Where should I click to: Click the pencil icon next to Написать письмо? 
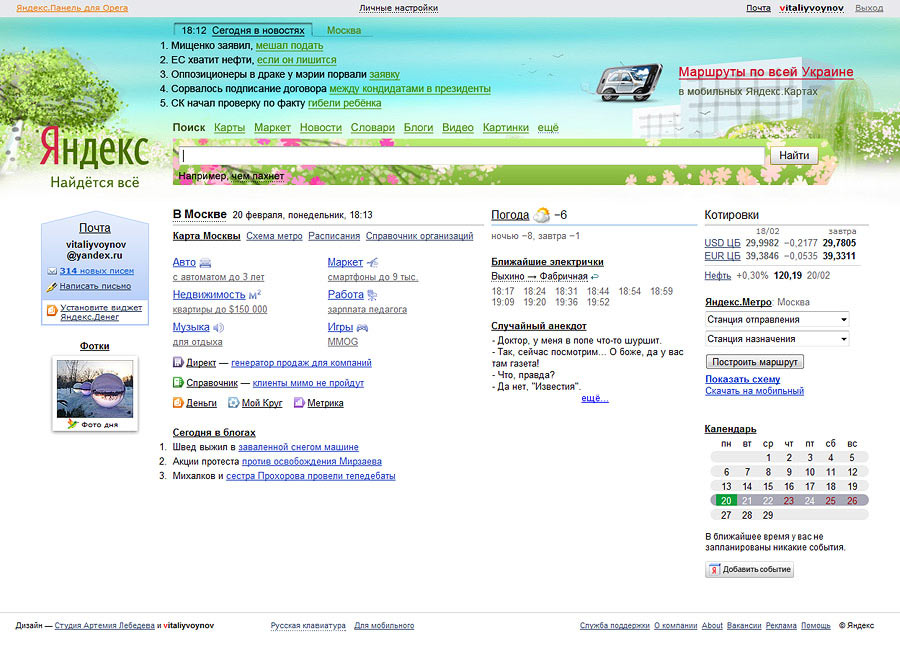point(52,286)
